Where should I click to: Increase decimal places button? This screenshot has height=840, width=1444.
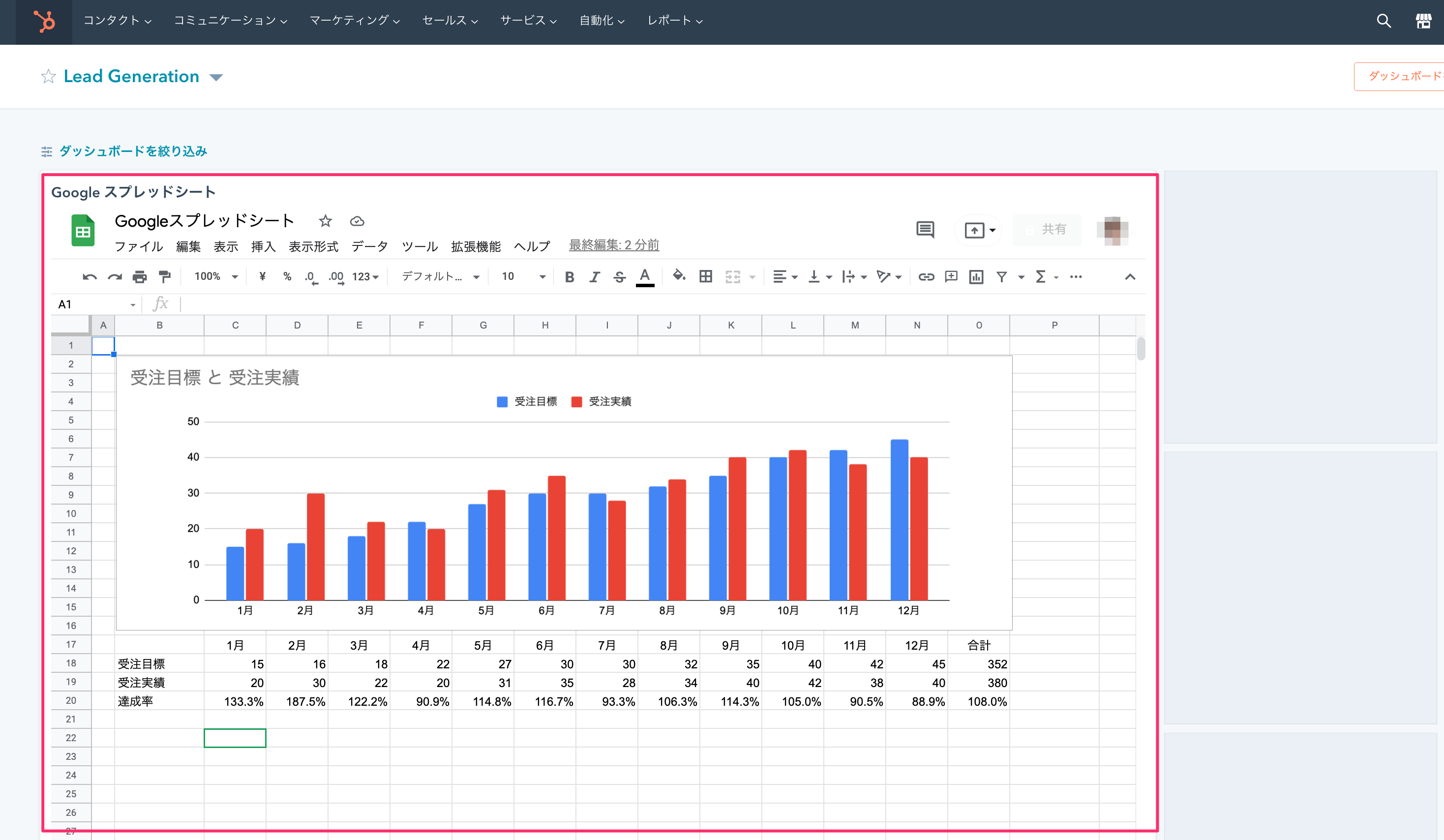pos(336,277)
